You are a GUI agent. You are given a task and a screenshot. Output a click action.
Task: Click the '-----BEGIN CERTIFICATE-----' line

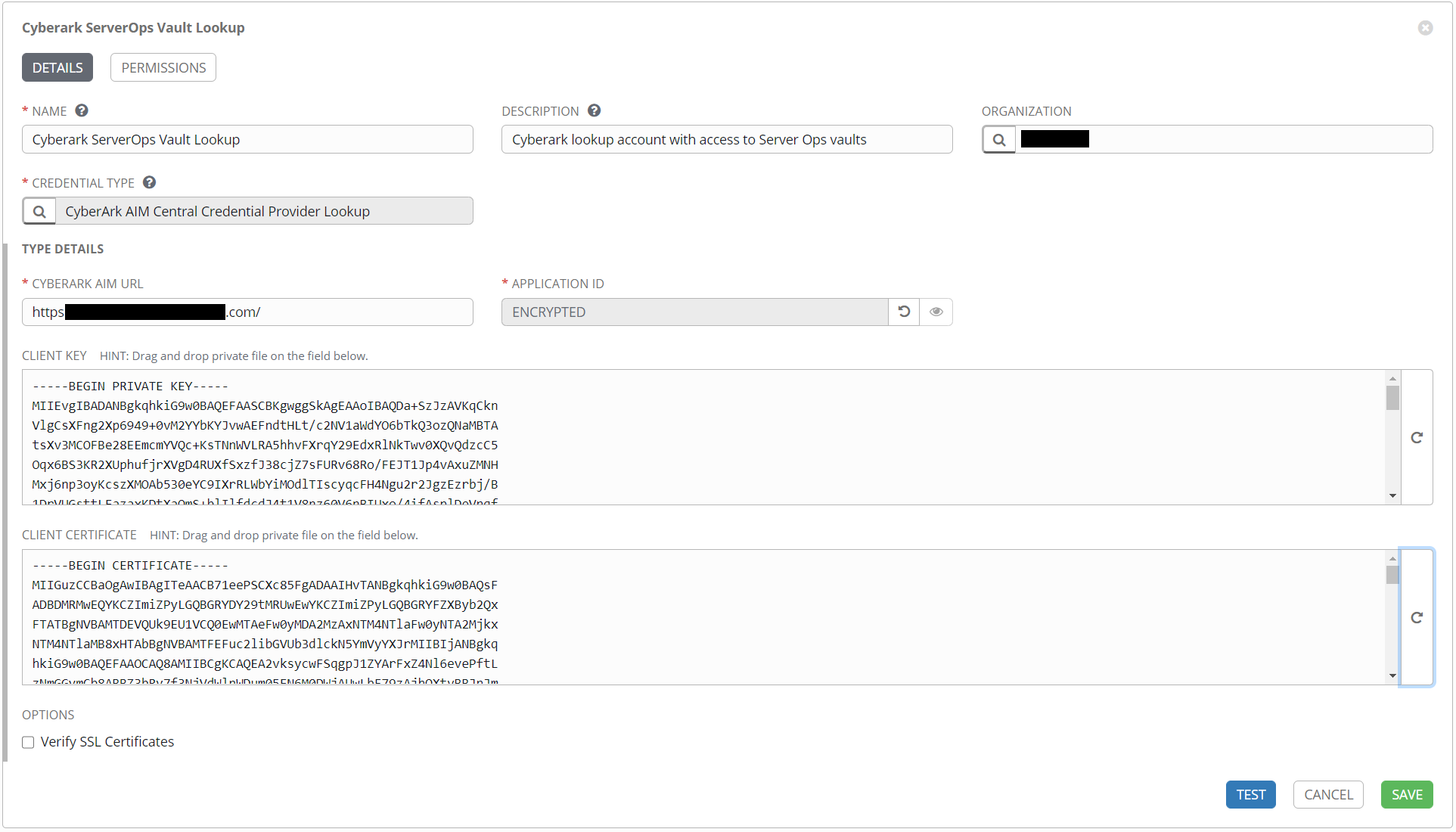click(x=130, y=565)
